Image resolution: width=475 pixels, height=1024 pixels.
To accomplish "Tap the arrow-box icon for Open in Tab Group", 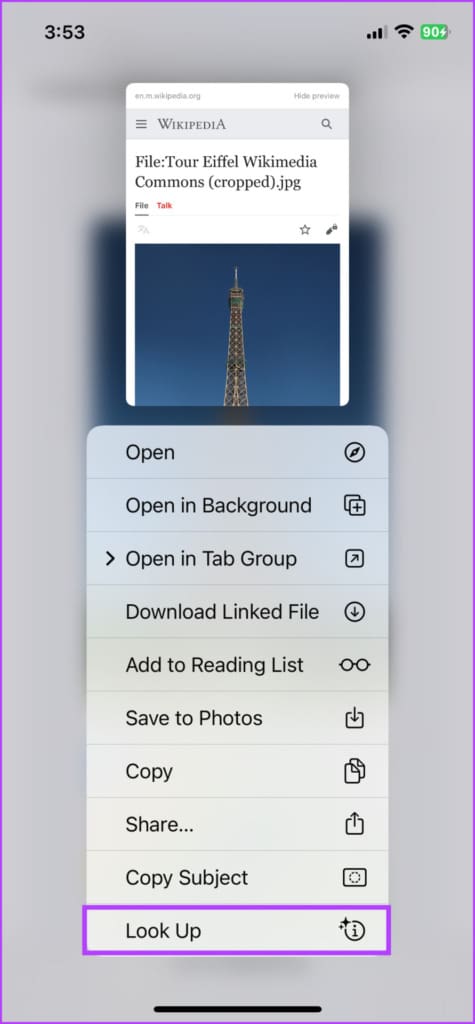I will 354,559.
